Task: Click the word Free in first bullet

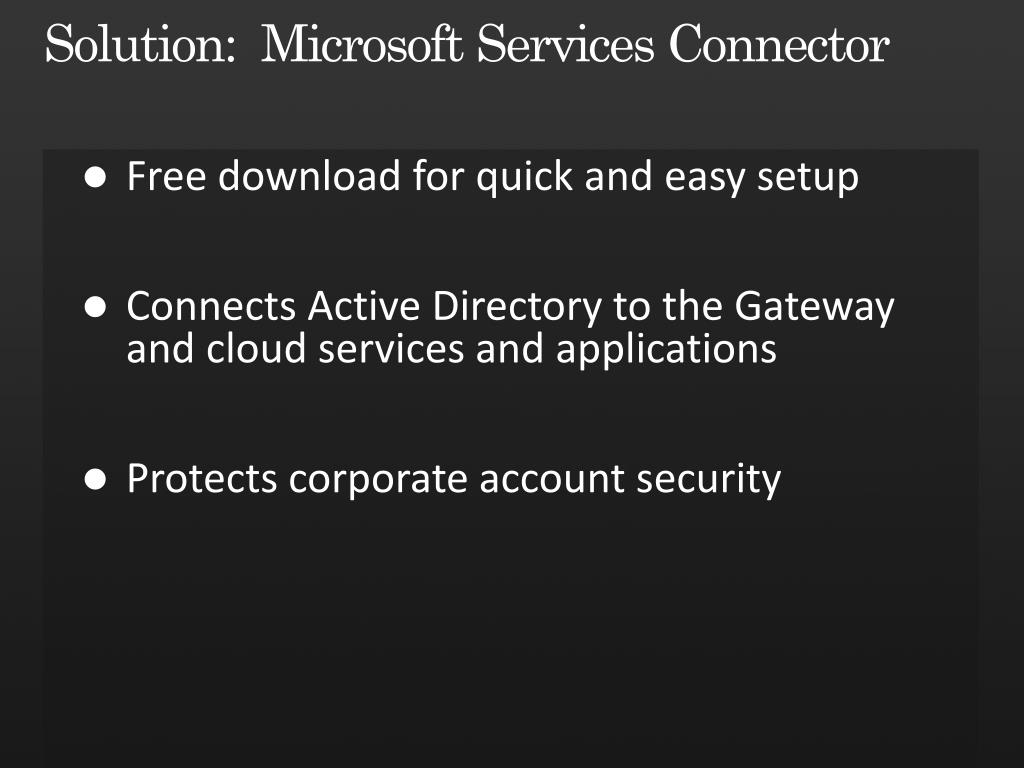Action: coord(167,176)
